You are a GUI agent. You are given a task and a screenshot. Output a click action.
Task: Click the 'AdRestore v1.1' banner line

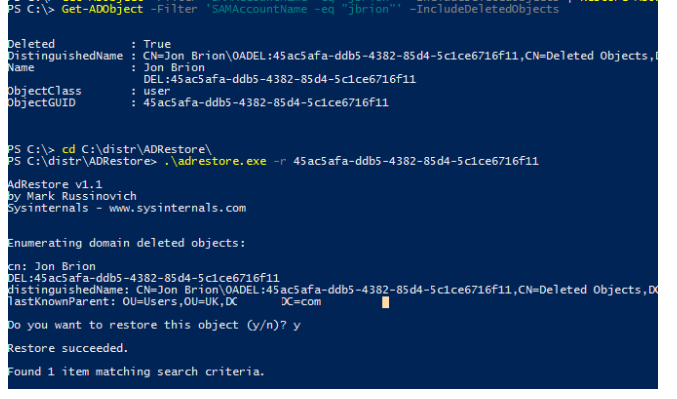point(55,185)
